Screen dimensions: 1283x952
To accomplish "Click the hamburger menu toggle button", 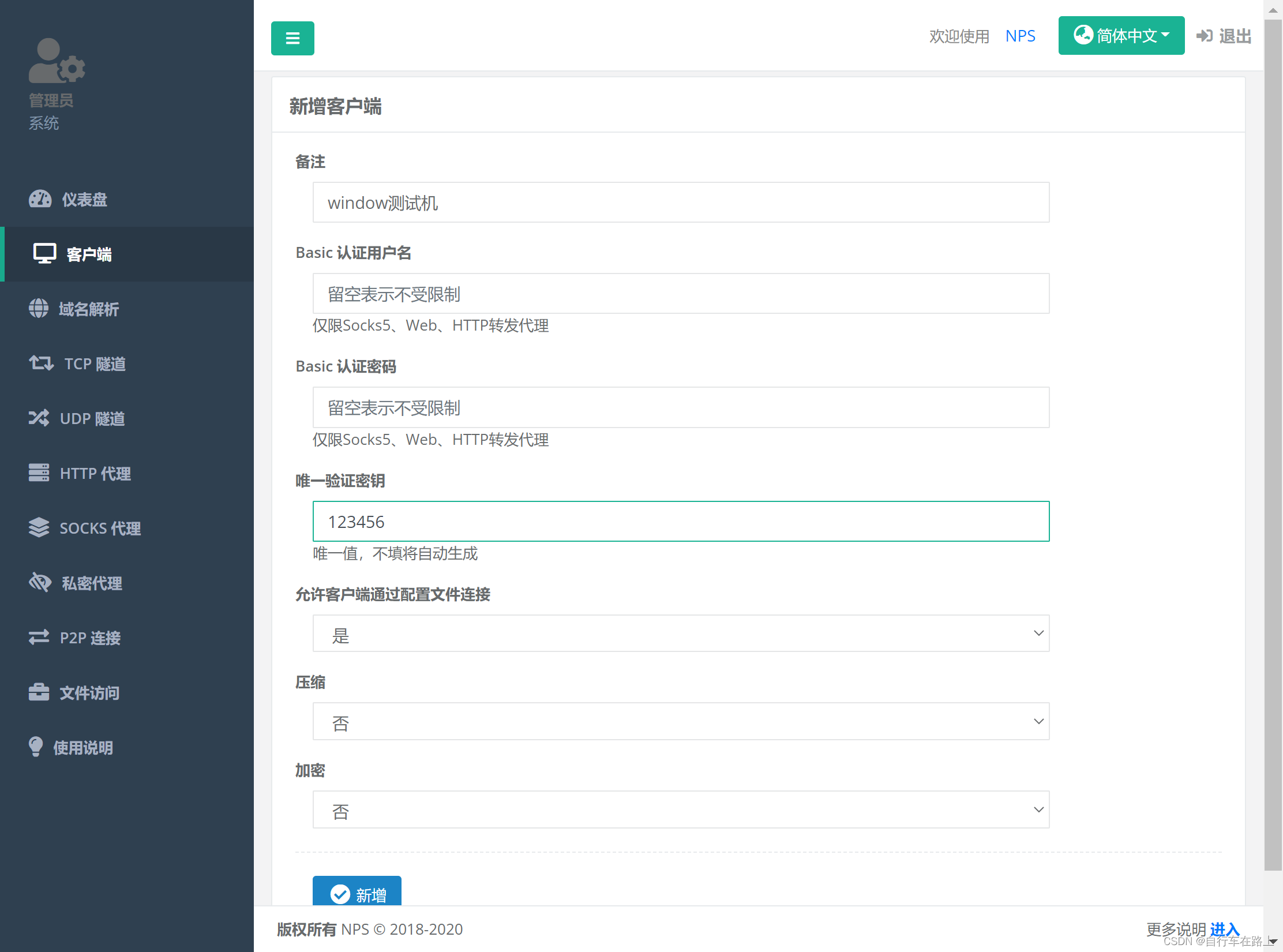I will point(292,38).
